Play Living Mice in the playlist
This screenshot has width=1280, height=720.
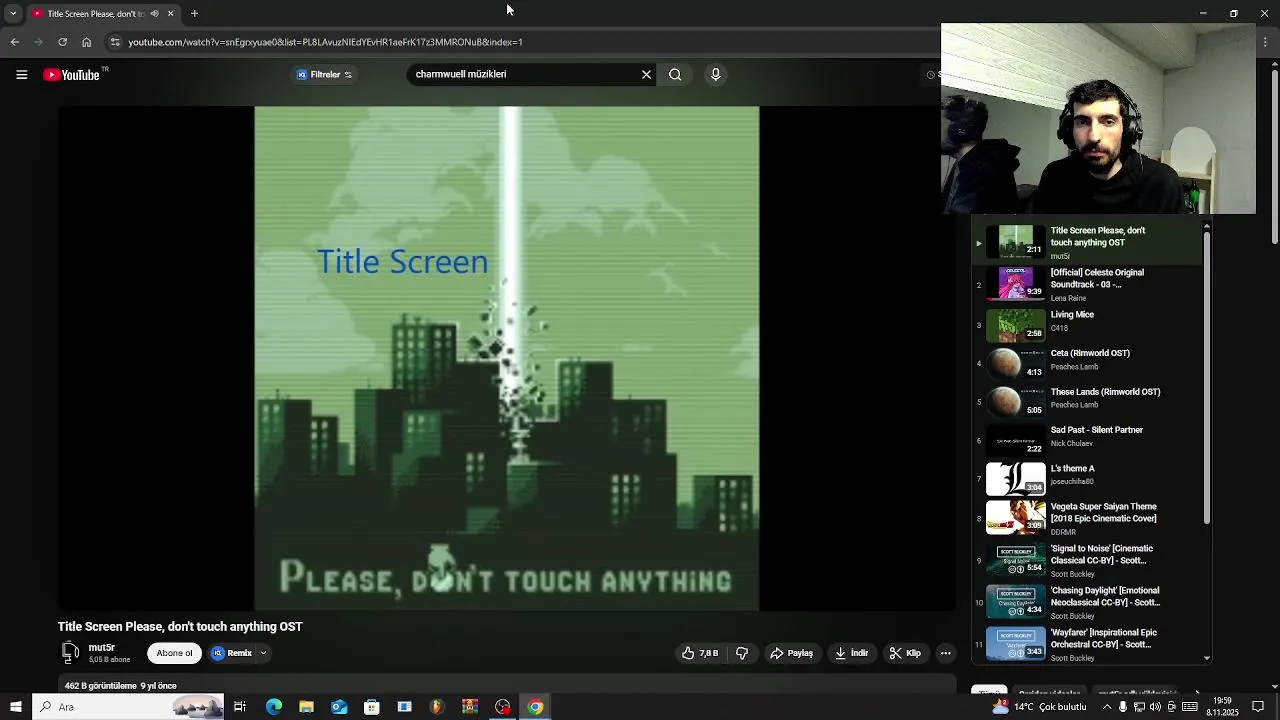(1088, 325)
